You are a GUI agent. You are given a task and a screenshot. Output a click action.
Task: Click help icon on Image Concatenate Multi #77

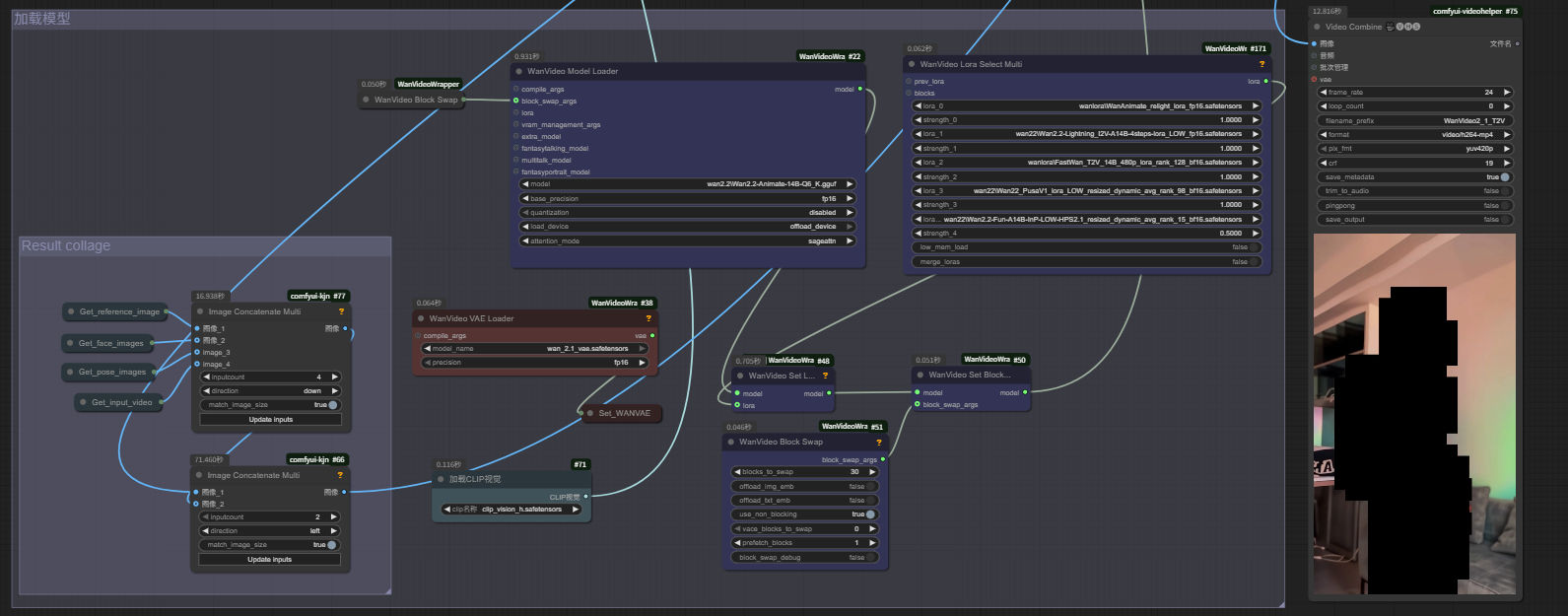coord(341,311)
